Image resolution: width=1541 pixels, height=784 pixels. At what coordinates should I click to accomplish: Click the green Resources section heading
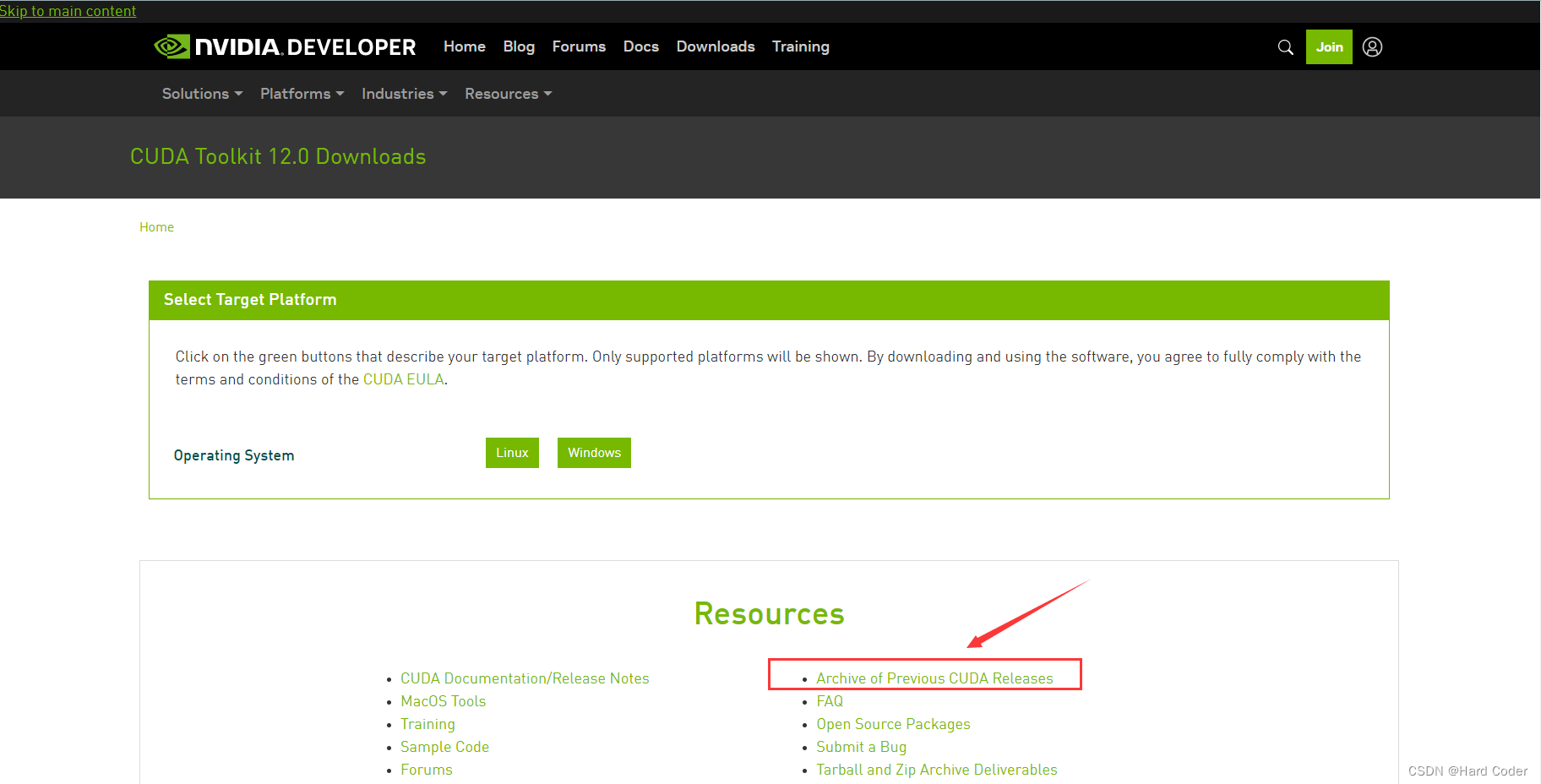pyautogui.click(x=769, y=614)
